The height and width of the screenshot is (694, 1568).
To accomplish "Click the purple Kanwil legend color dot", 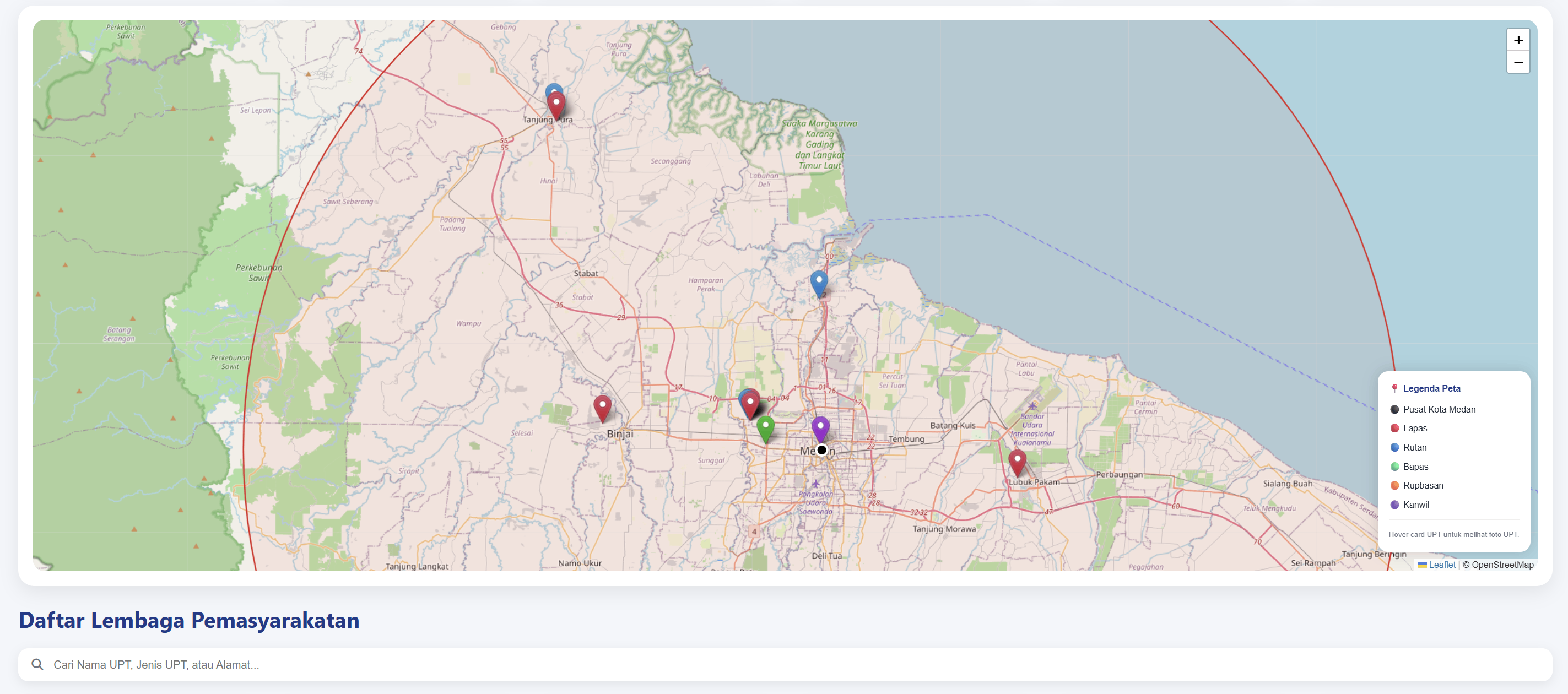I will (1394, 504).
